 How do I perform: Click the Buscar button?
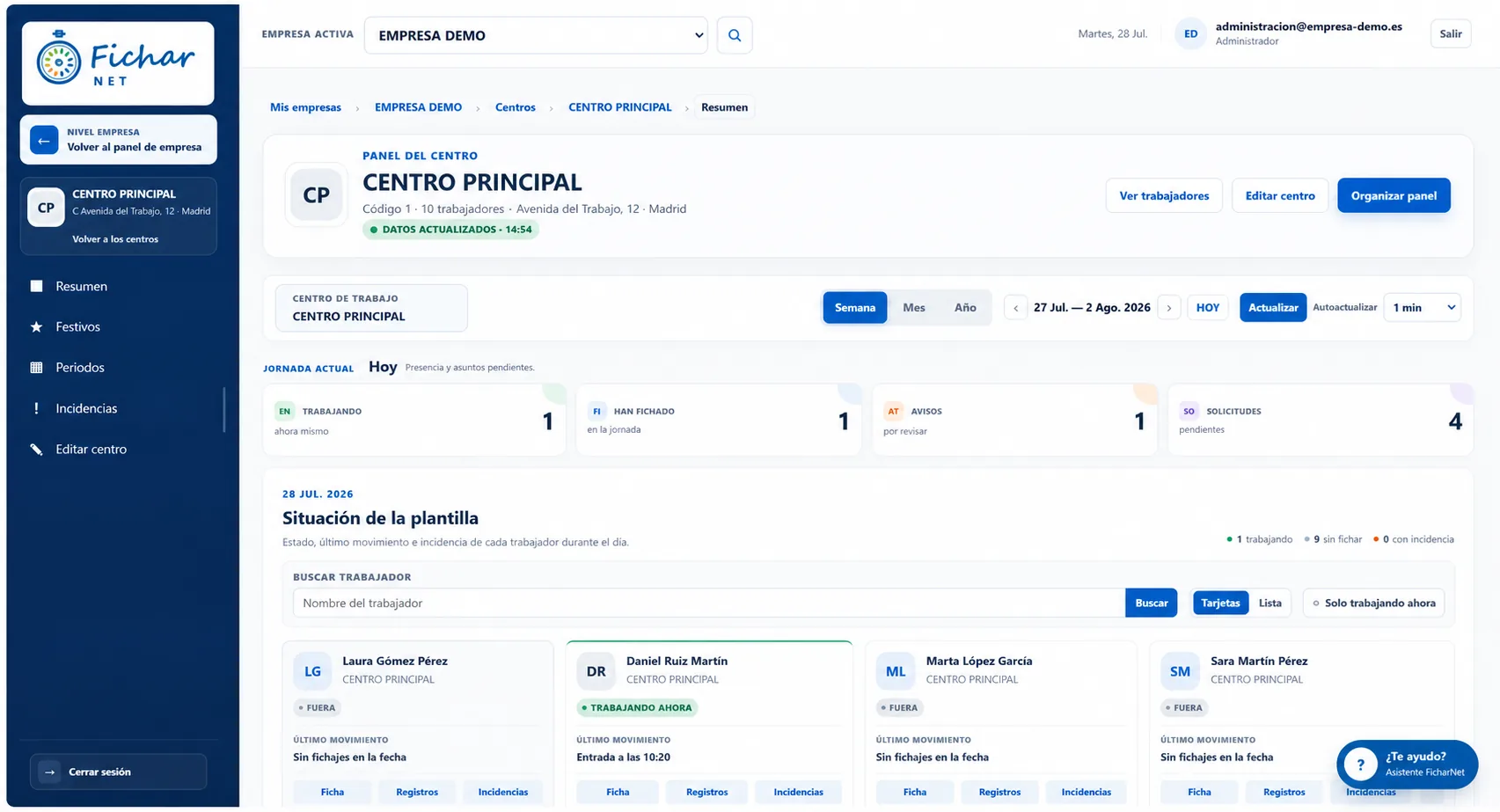pos(1151,603)
